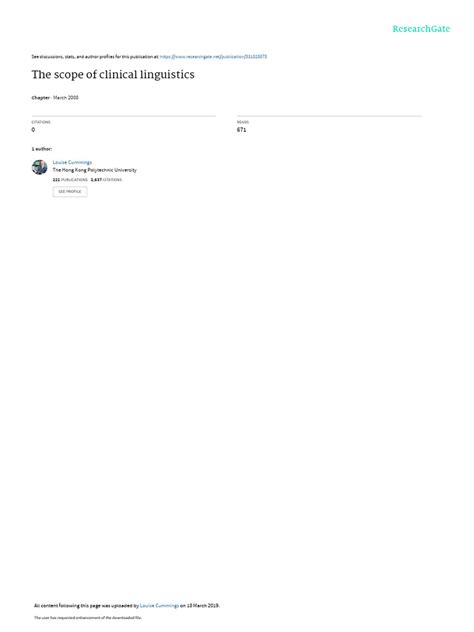Click the March 2008 publication date

pos(66,98)
